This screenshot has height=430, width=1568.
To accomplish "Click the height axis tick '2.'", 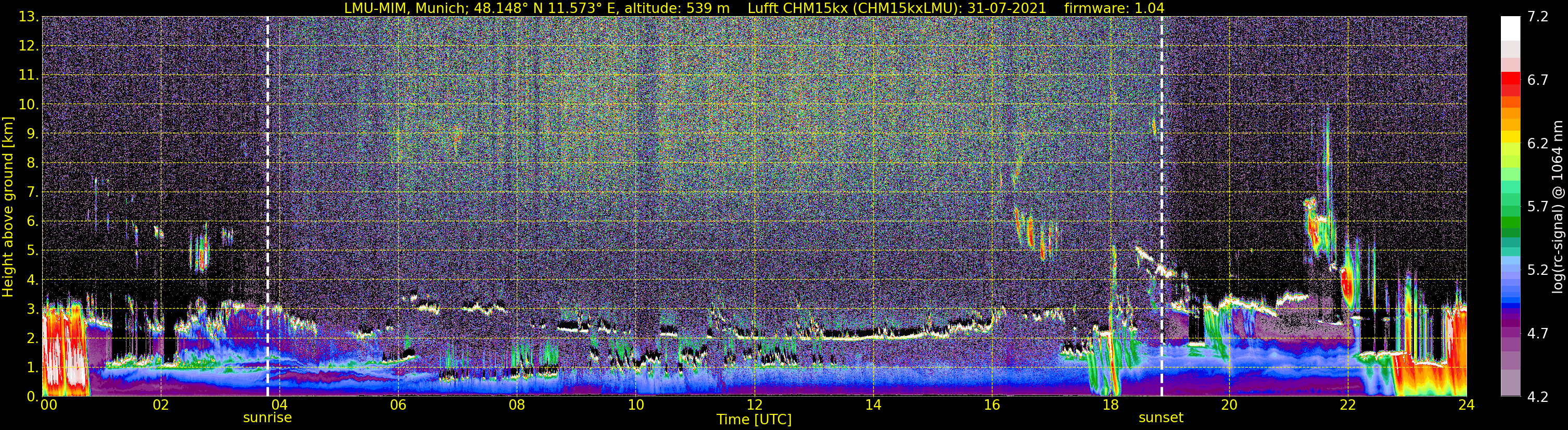I will (x=33, y=338).
